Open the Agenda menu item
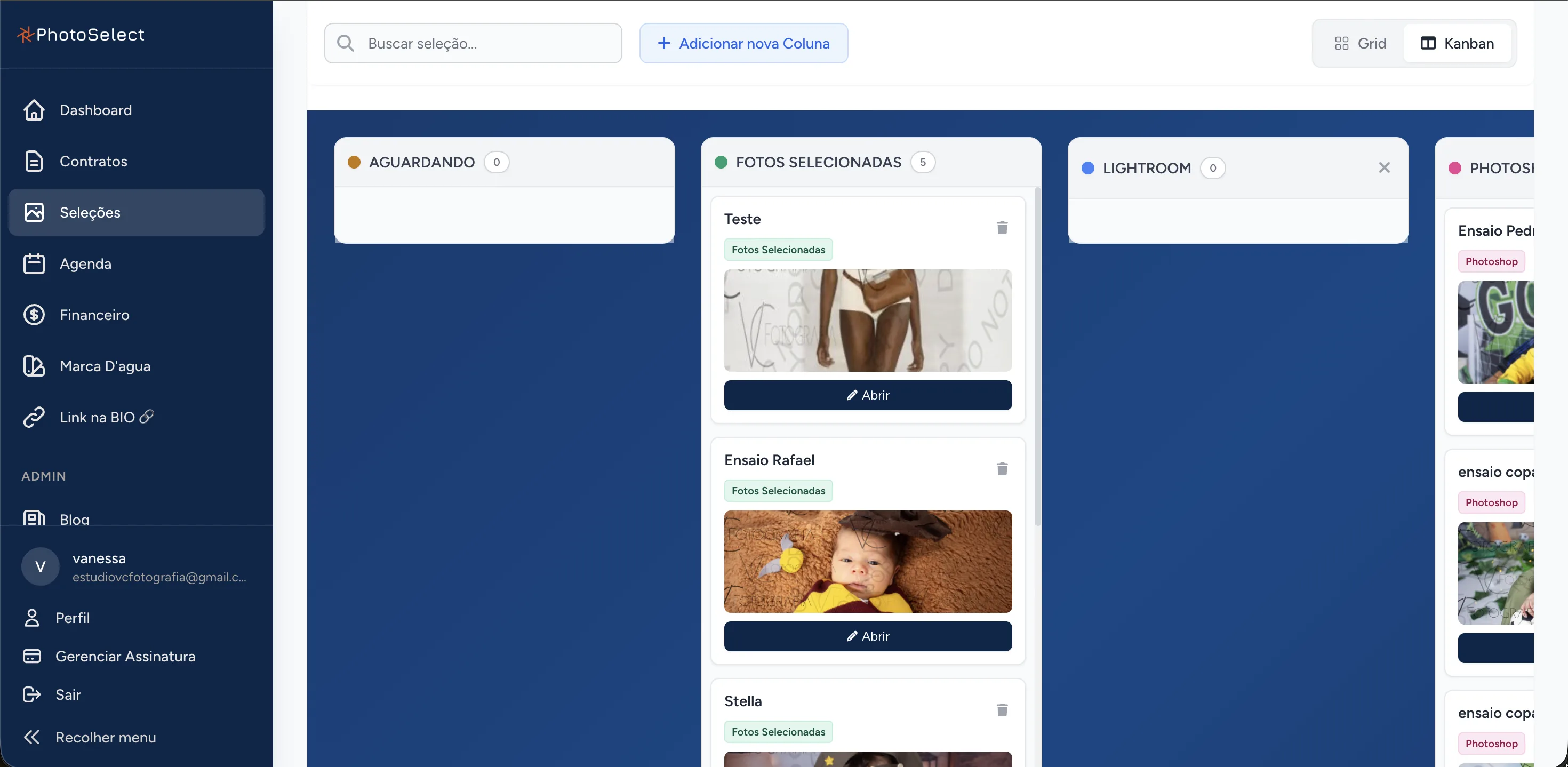The width and height of the screenshot is (1568, 767). [x=137, y=263]
